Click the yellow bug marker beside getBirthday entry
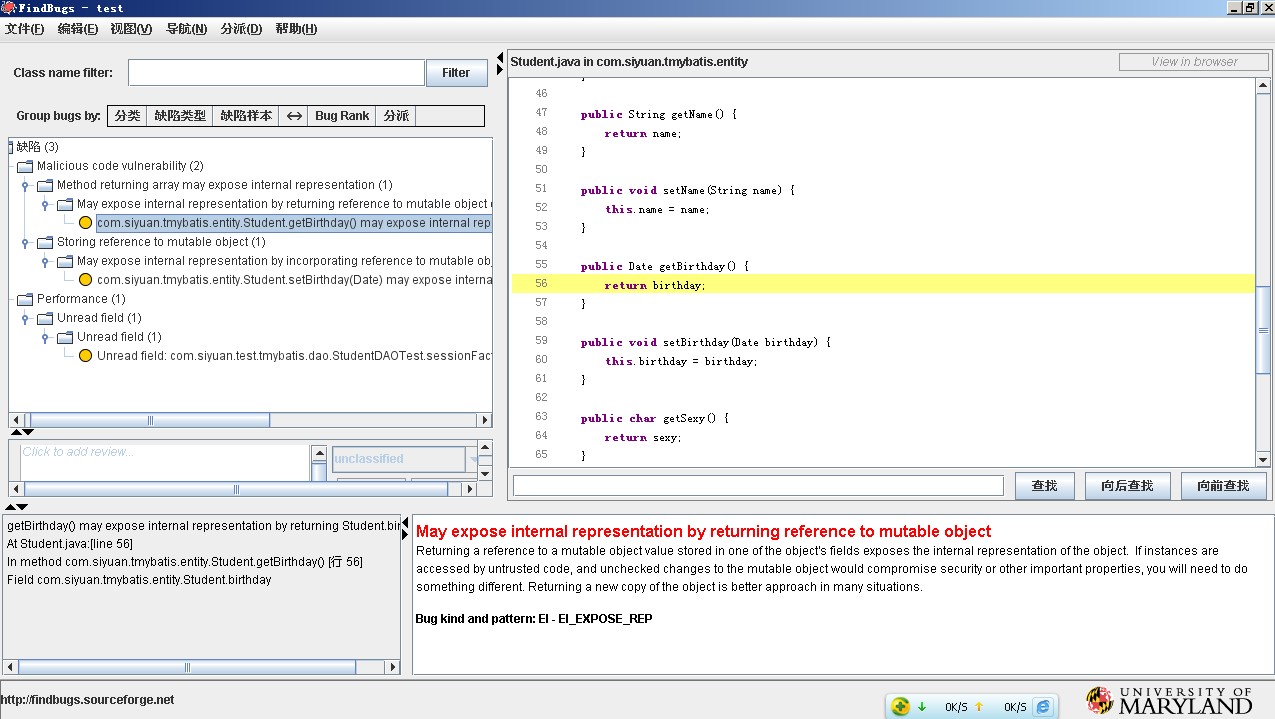The image size is (1275, 719). pos(86,222)
